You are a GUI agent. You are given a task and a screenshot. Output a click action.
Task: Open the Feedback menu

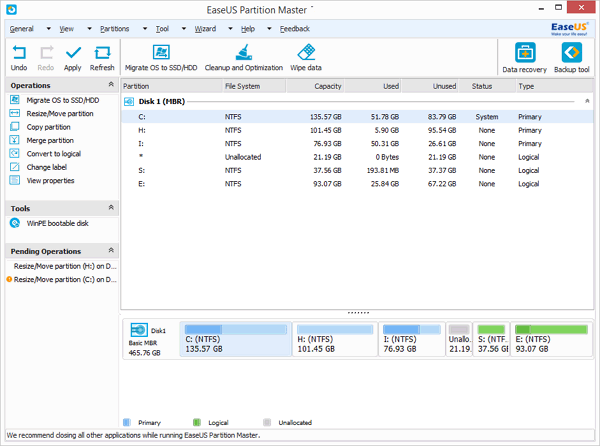(295, 29)
